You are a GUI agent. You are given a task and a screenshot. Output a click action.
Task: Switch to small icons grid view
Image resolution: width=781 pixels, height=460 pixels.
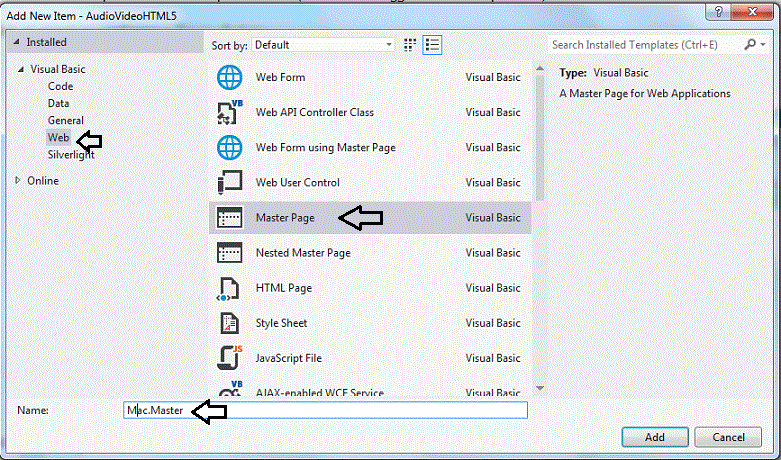click(410, 44)
